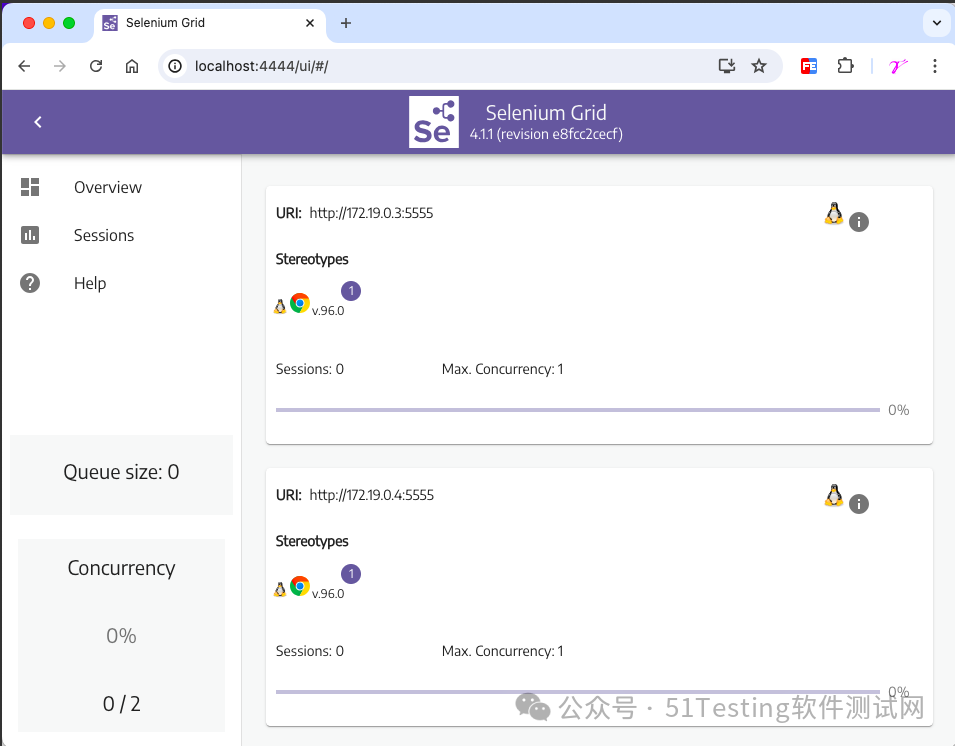
Task: View site information for localhost
Action: tap(175, 66)
